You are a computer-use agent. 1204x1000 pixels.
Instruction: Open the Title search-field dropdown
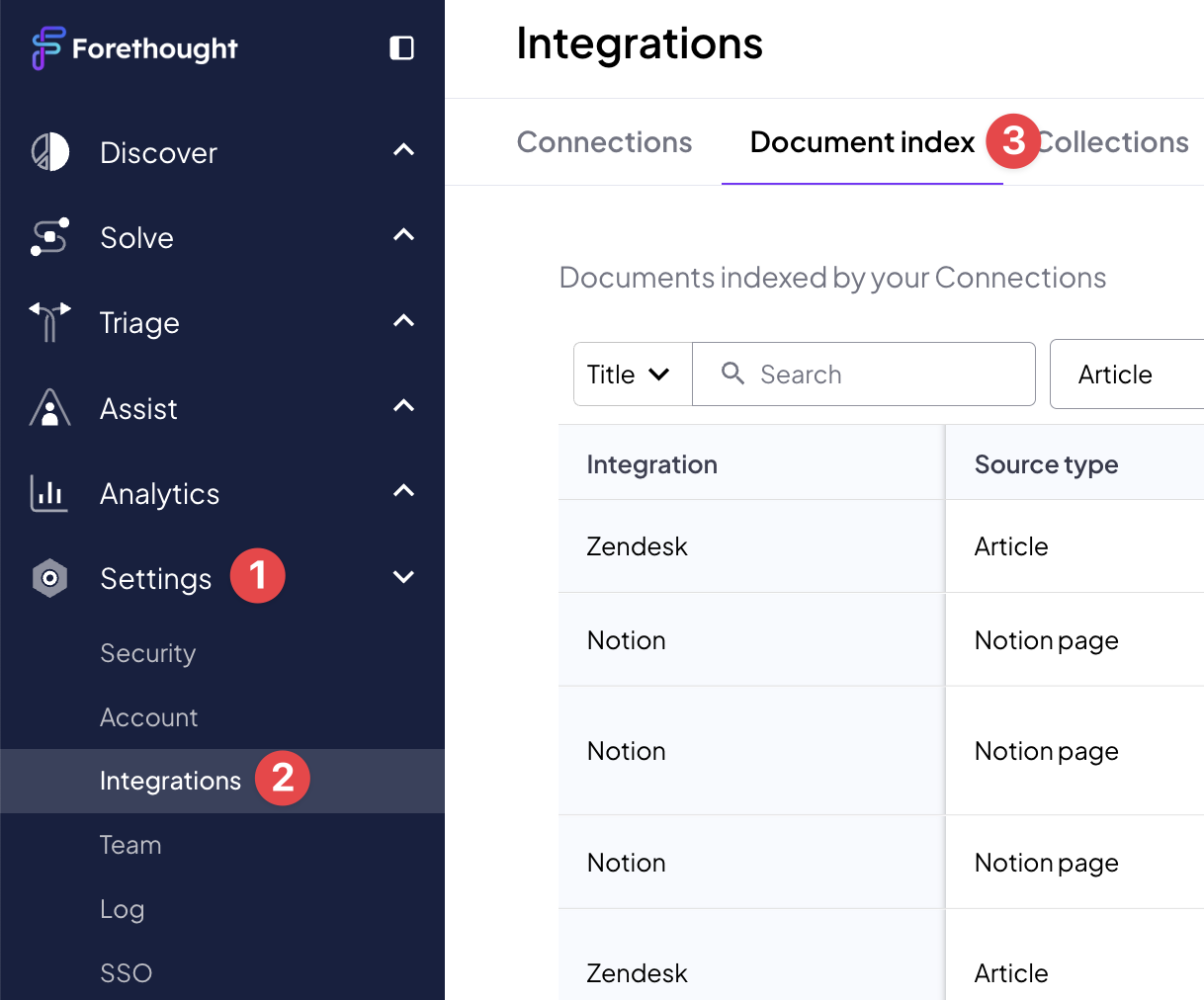click(633, 375)
